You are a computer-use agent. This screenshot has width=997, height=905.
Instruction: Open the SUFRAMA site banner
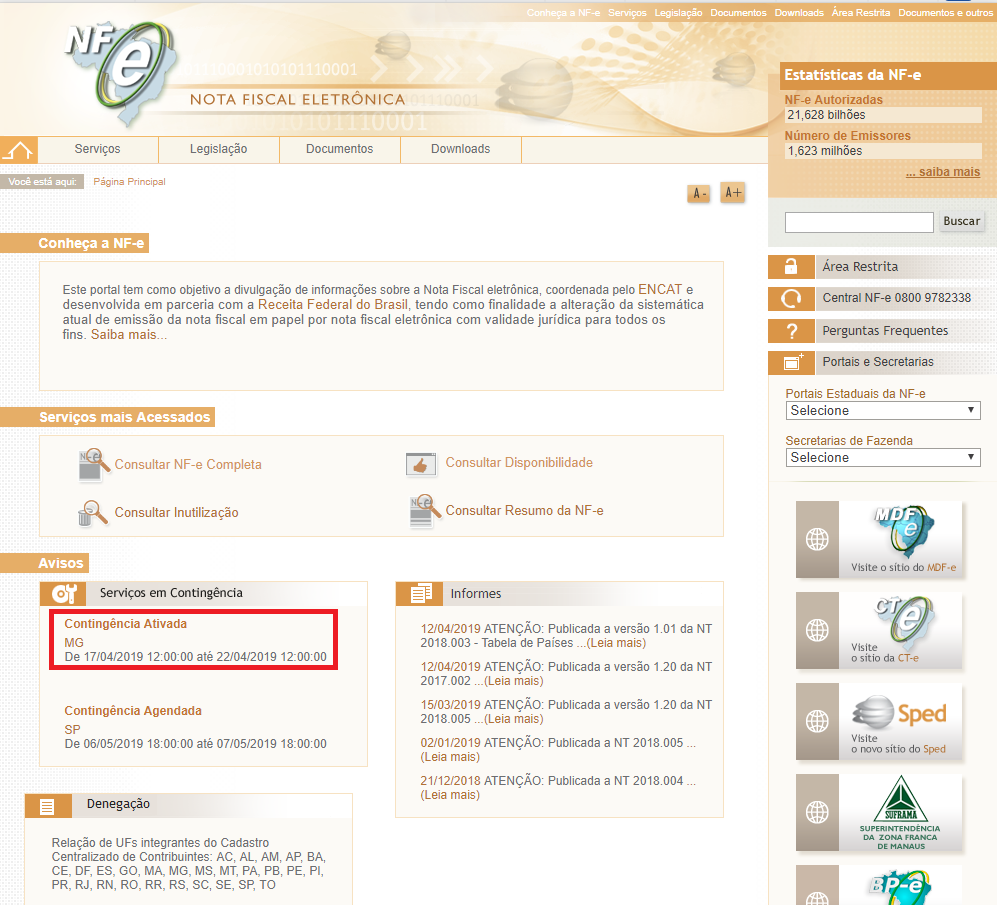coord(879,812)
